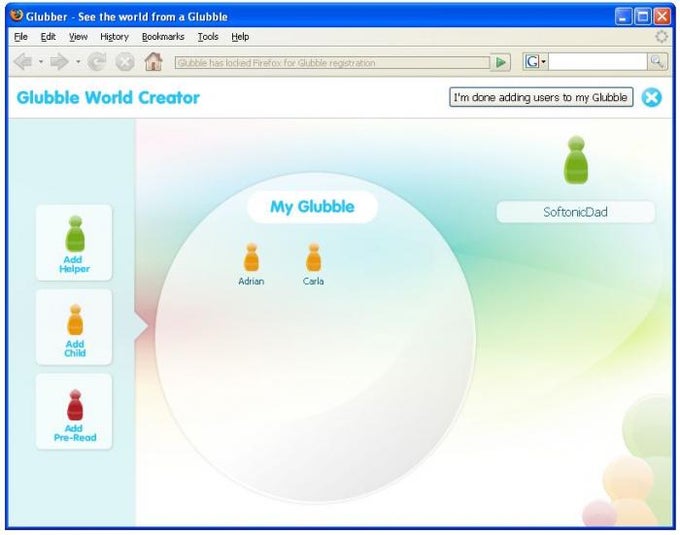Click the browser Back arrow
Image resolution: width=680 pixels, height=535 pixels.
coord(23,62)
